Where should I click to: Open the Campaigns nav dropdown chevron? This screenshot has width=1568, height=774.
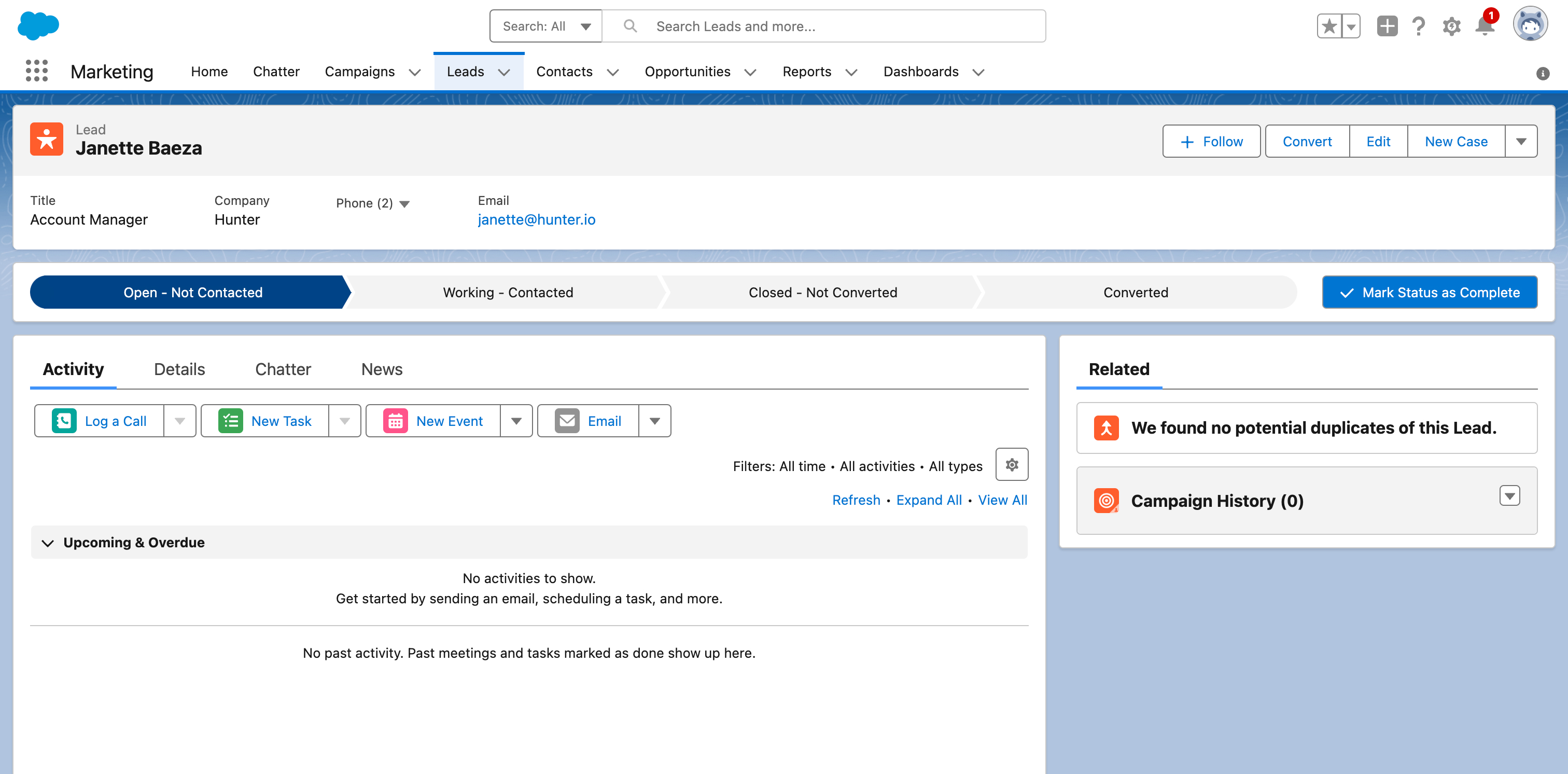coord(414,73)
